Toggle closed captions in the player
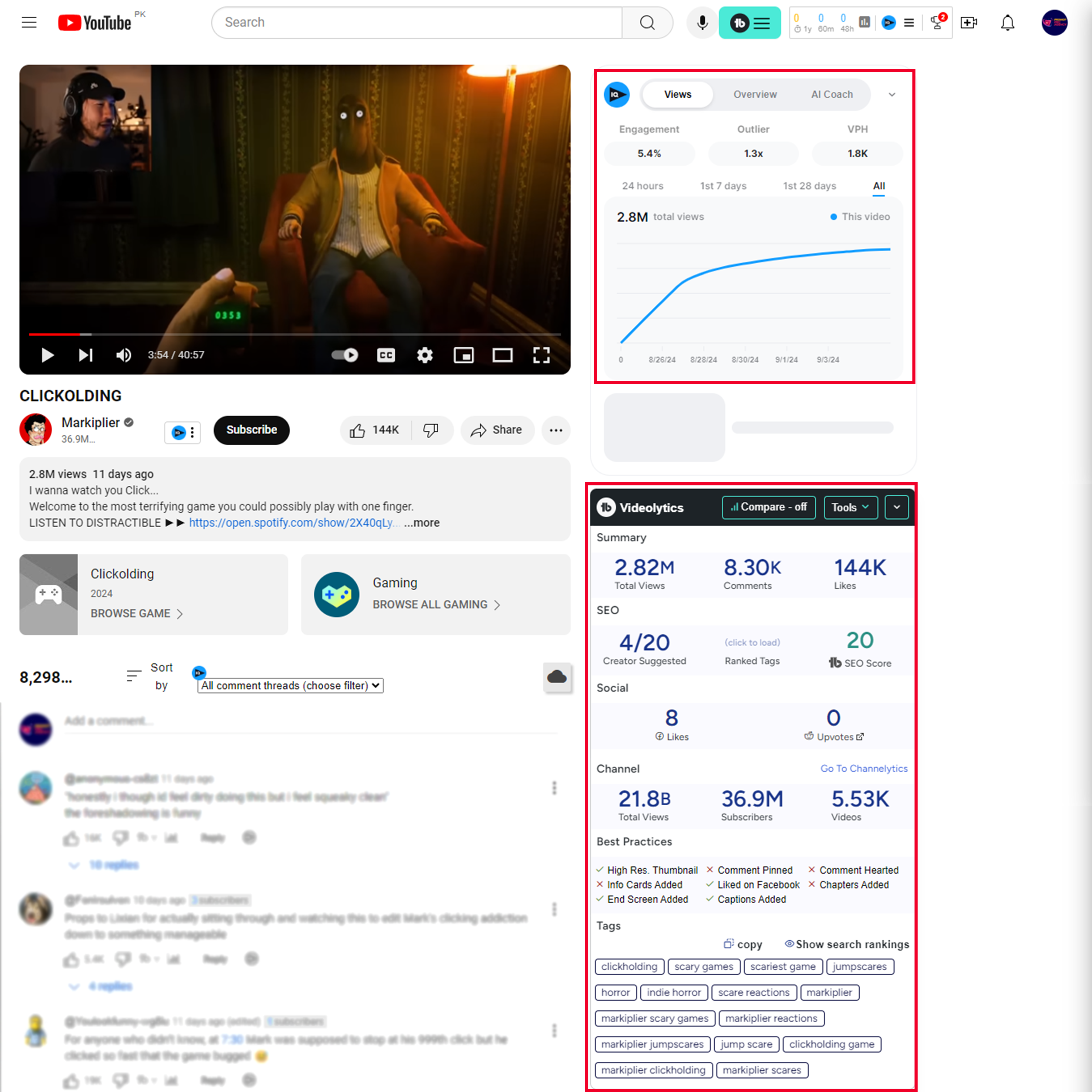 click(x=386, y=355)
